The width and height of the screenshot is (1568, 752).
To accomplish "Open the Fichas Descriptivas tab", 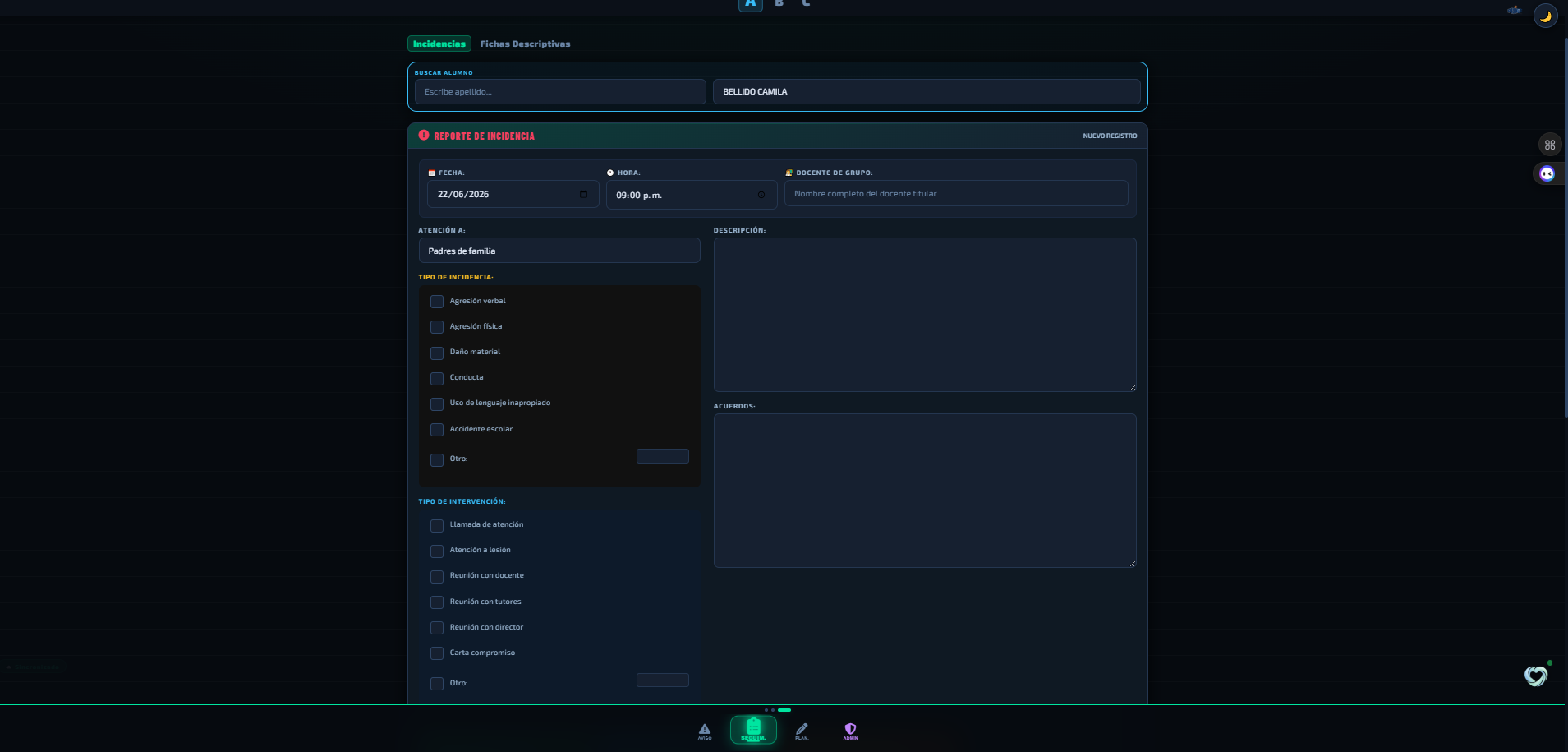I will click(x=525, y=44).
